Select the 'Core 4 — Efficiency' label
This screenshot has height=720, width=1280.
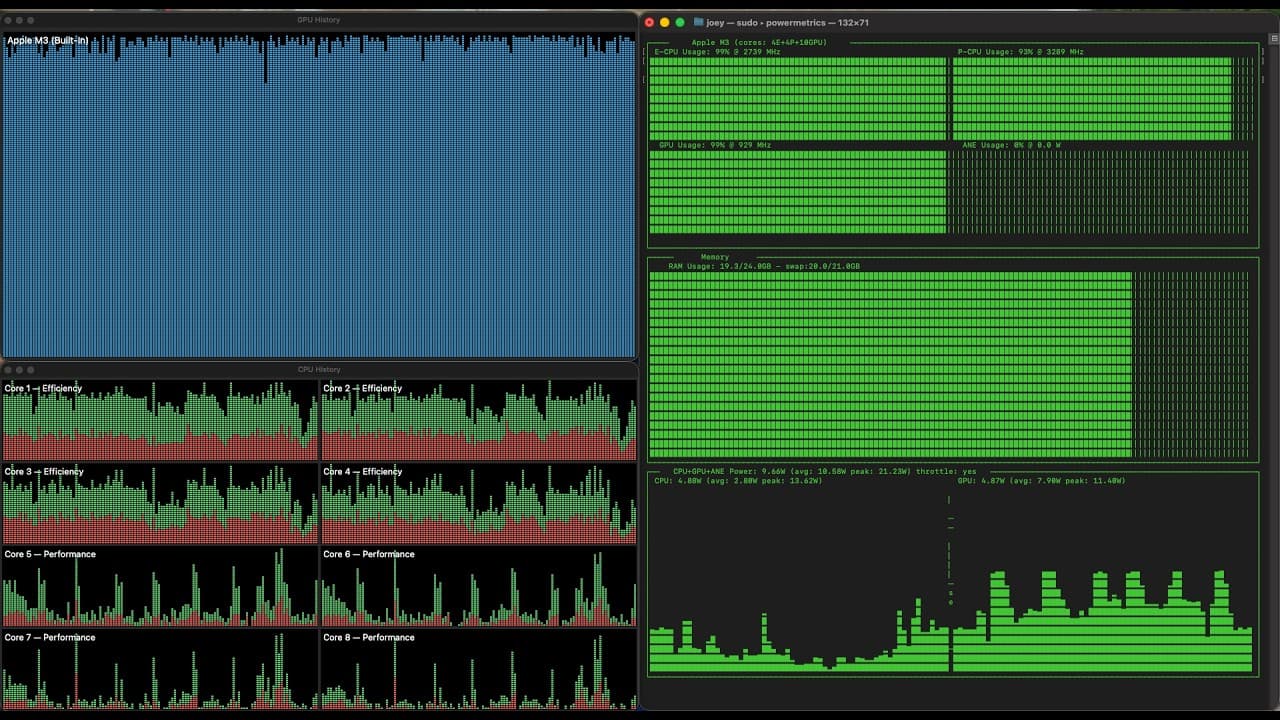(x=362, y=471)
